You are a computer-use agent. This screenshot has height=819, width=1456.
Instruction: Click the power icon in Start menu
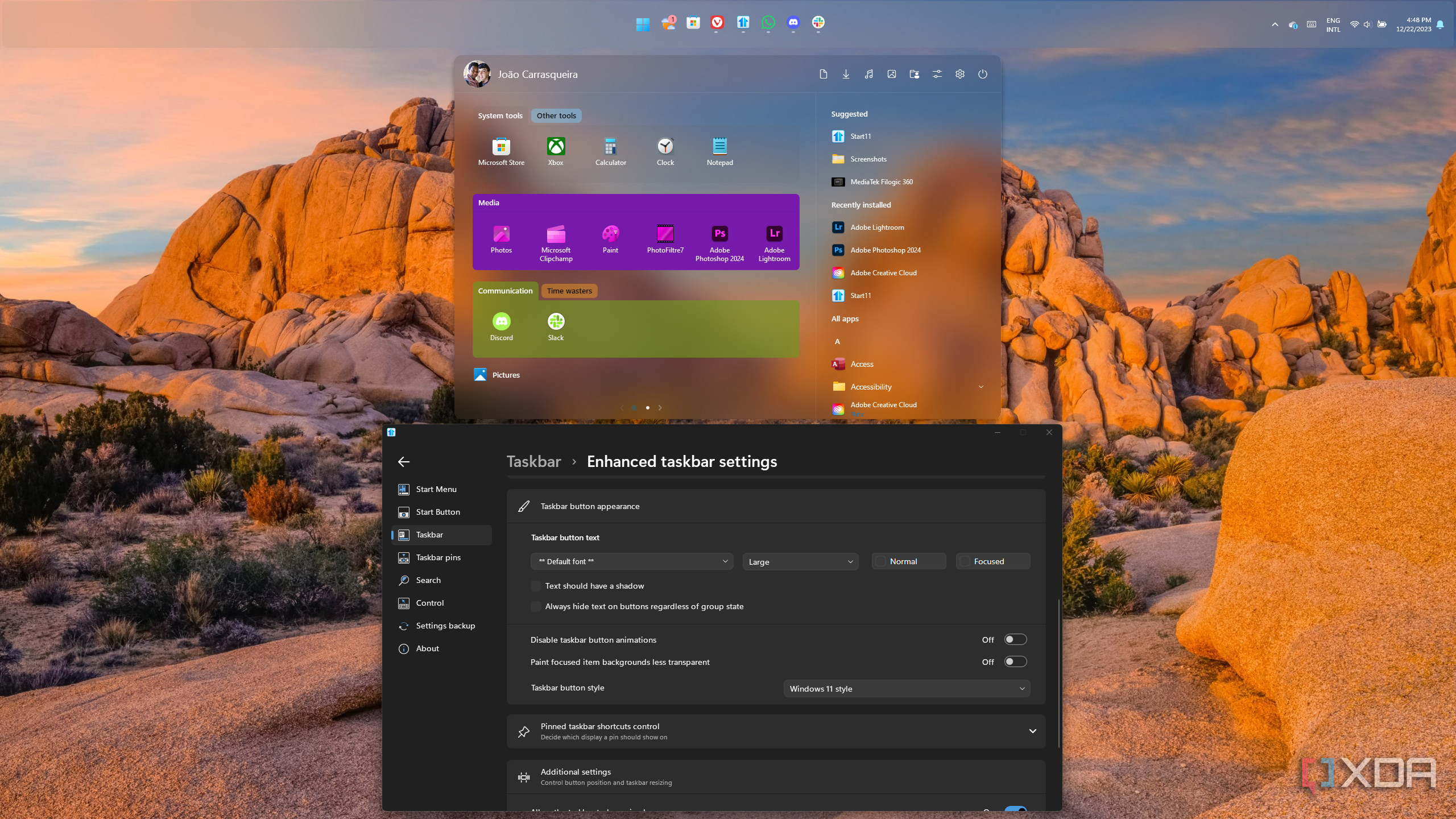982,74
